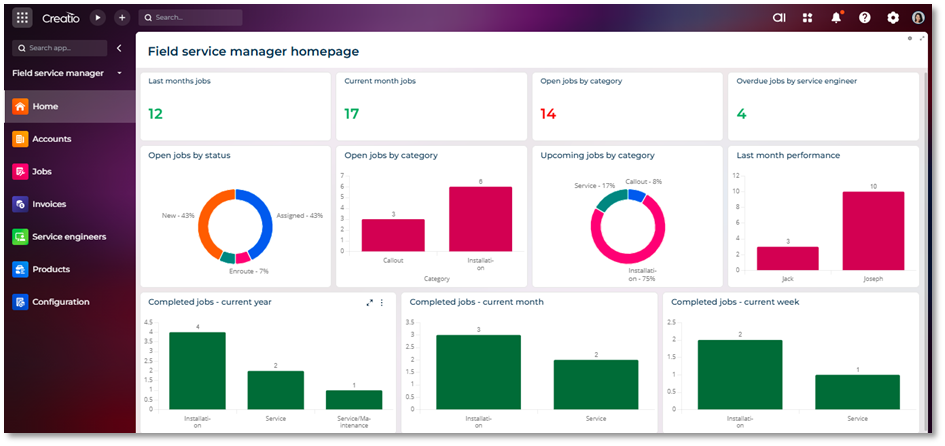Go to the Accounts section
Screen dimensions: 945x446
tap(51, 139)
